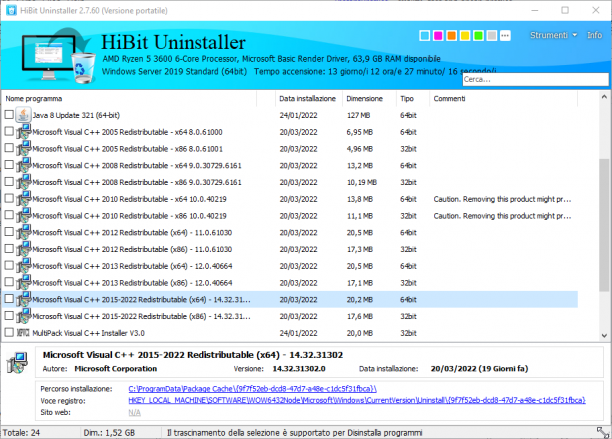
Task: Click the Visual C++ 2013 (x86) installer icon
Action: [x=23, y=283]
